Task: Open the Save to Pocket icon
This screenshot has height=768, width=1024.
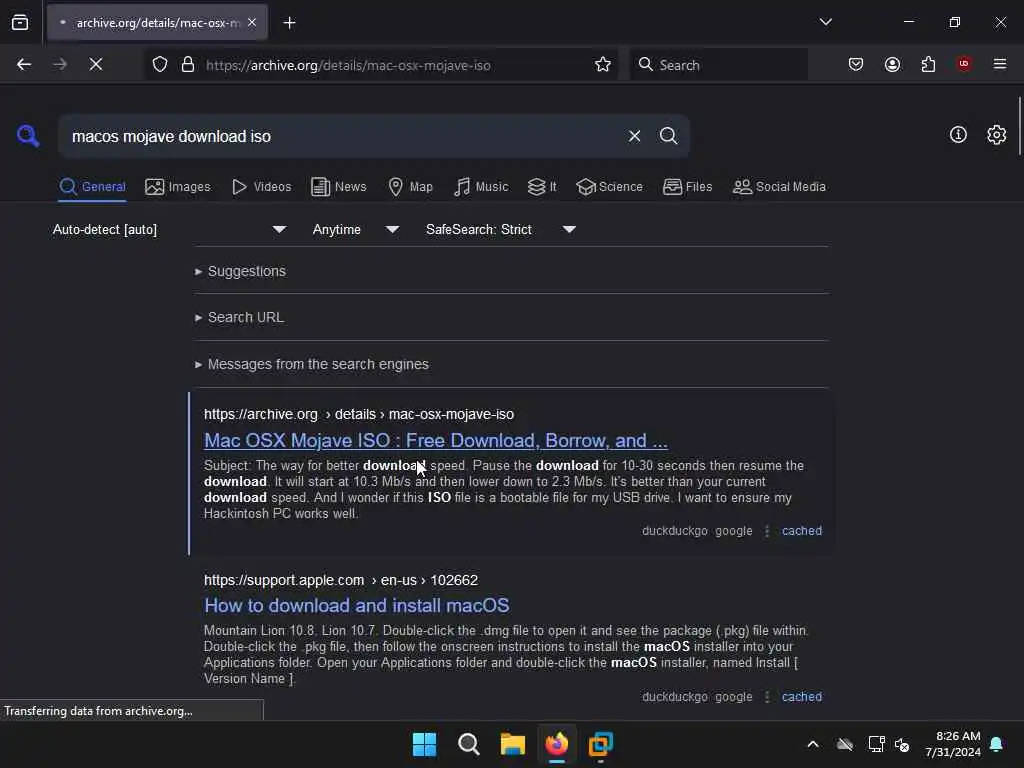Action: 856,64
